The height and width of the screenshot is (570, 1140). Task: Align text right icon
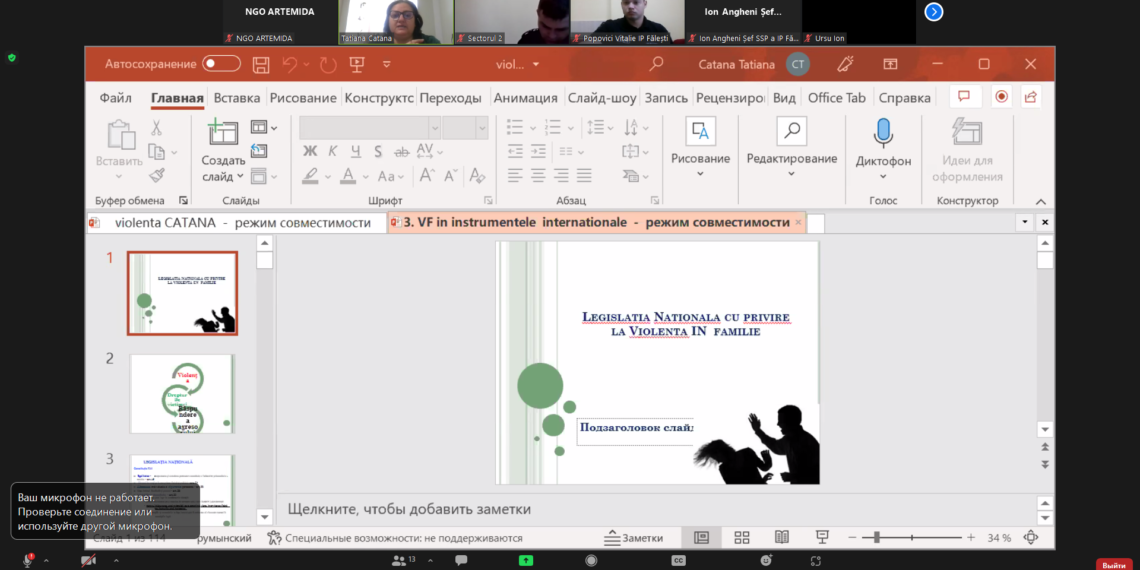(561, 175)
